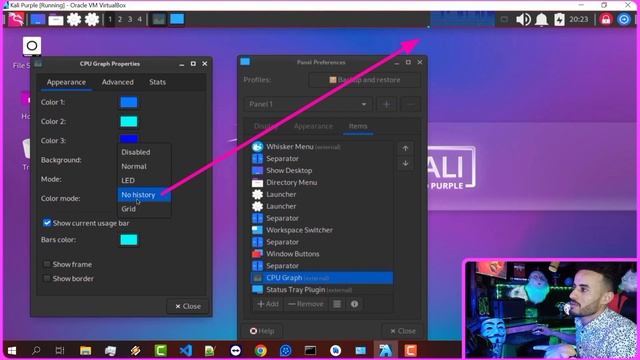
Task: Click the volume speaker icon in the panel
Action: pyautogui.click(x=523, y=19)
